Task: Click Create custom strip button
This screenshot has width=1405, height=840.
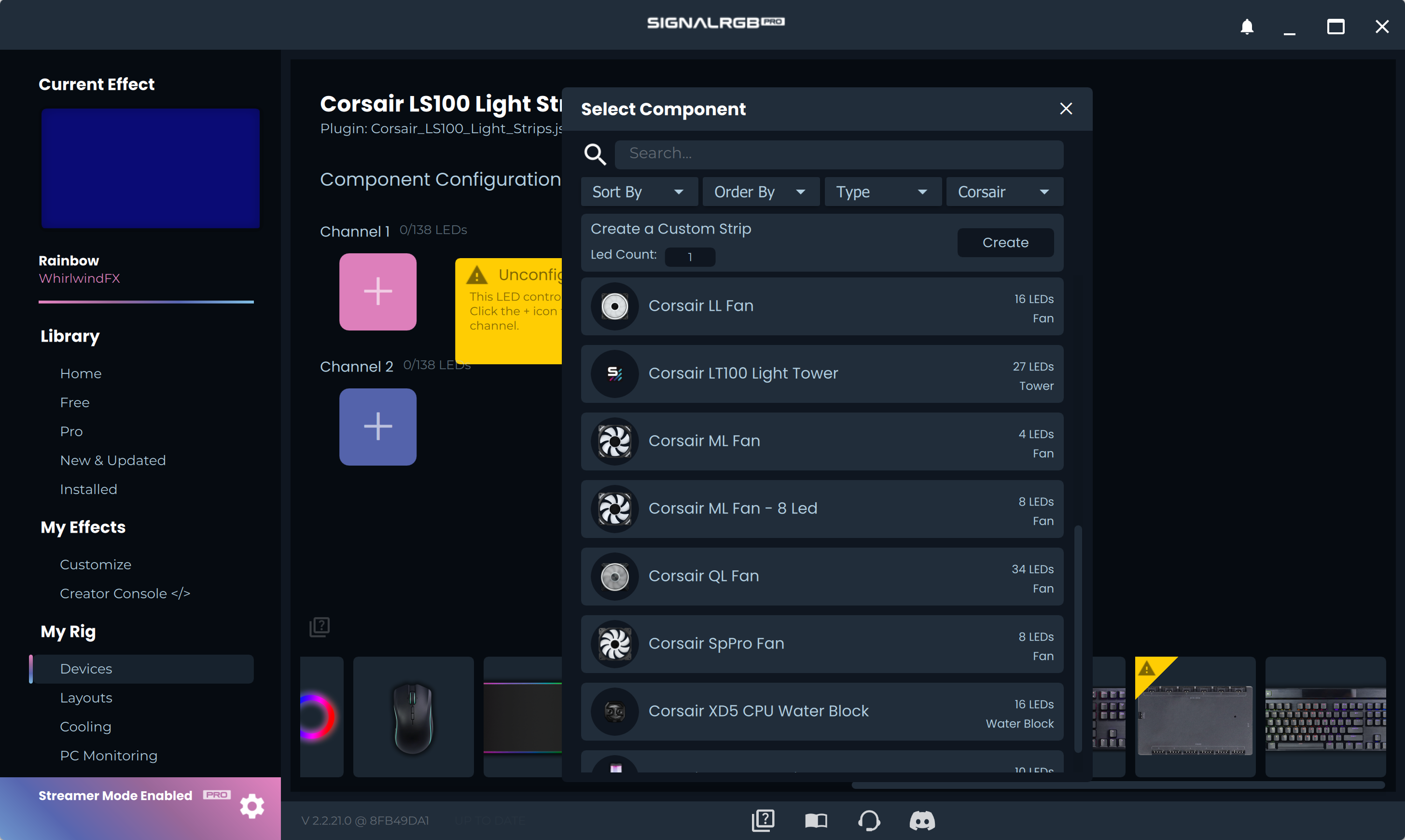Action: pos(1005,242)
